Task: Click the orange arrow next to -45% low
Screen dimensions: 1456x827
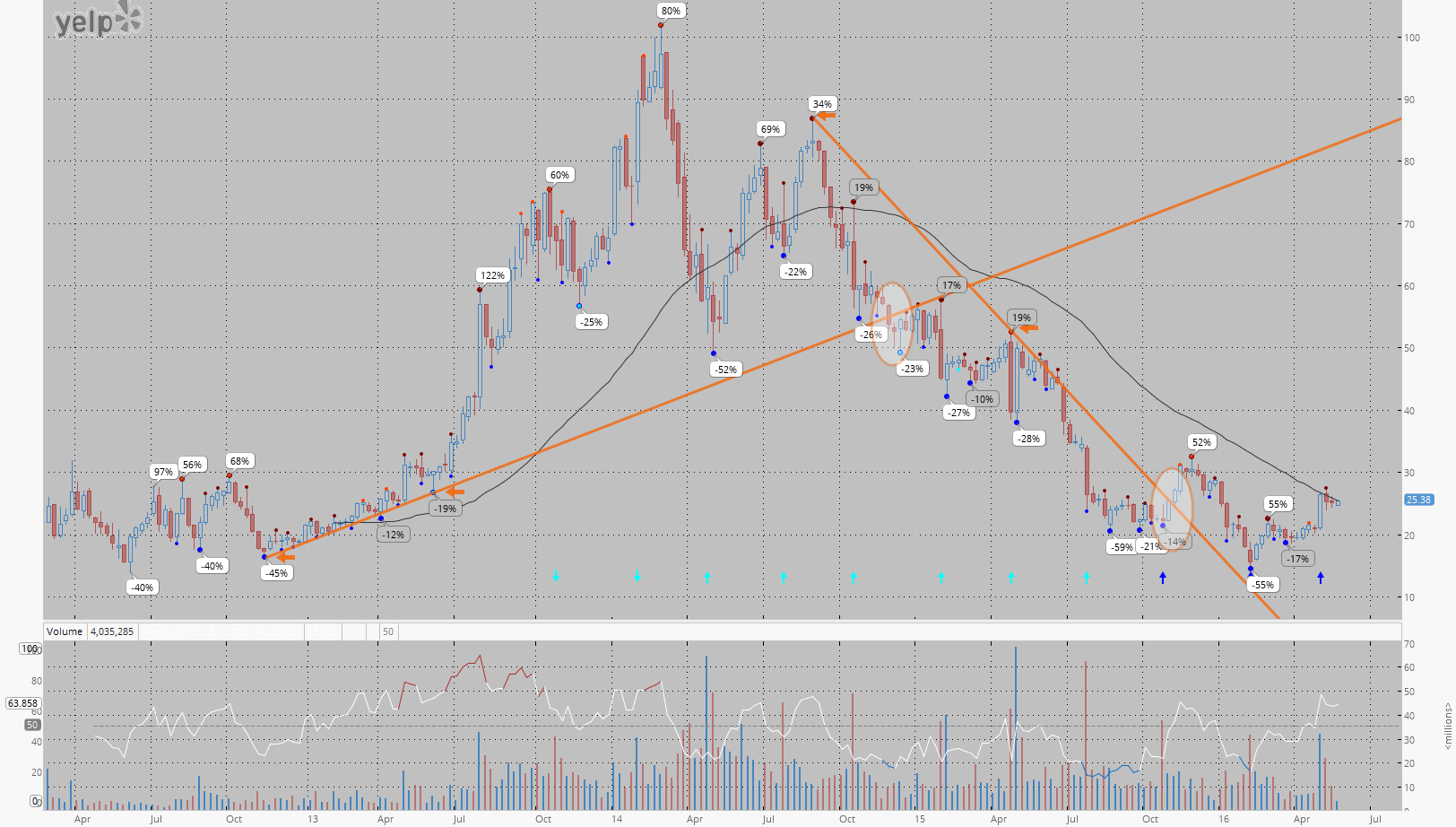Action: [284, 557]
